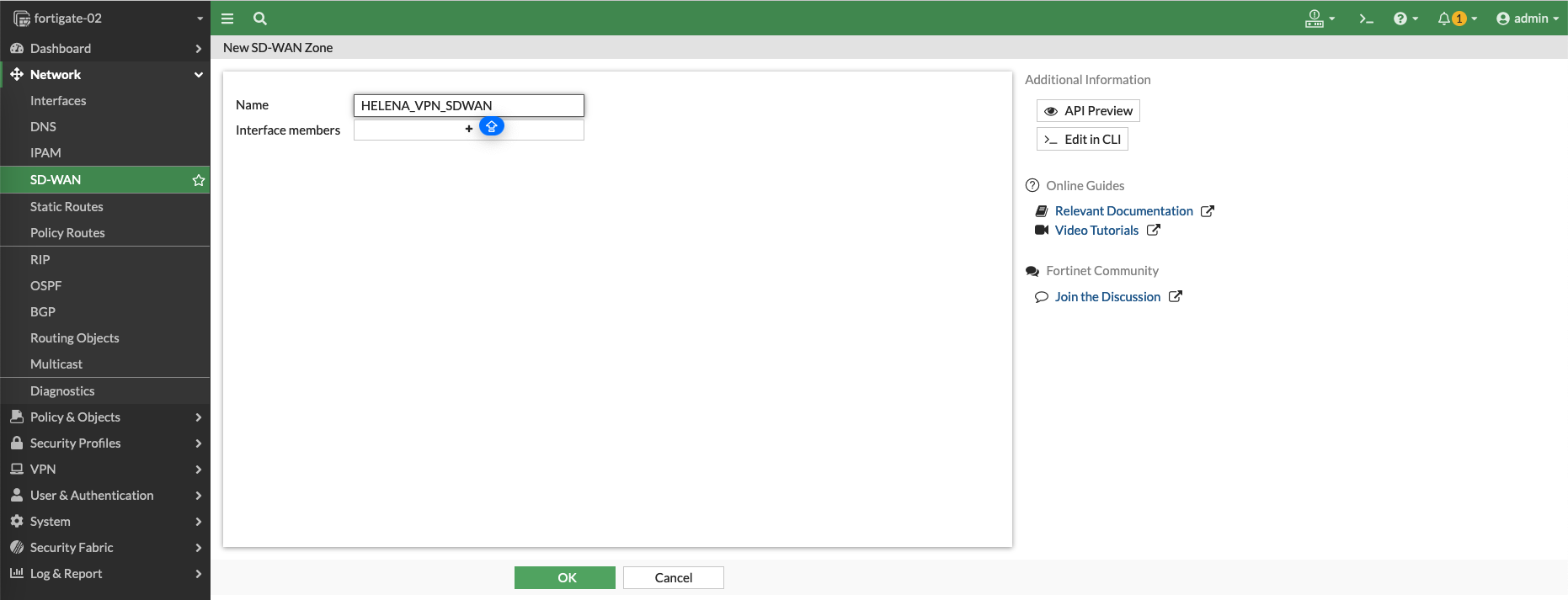The image size is (1568, 600).
Task: Open the help question mark menu
Action: coord(1400,19)
